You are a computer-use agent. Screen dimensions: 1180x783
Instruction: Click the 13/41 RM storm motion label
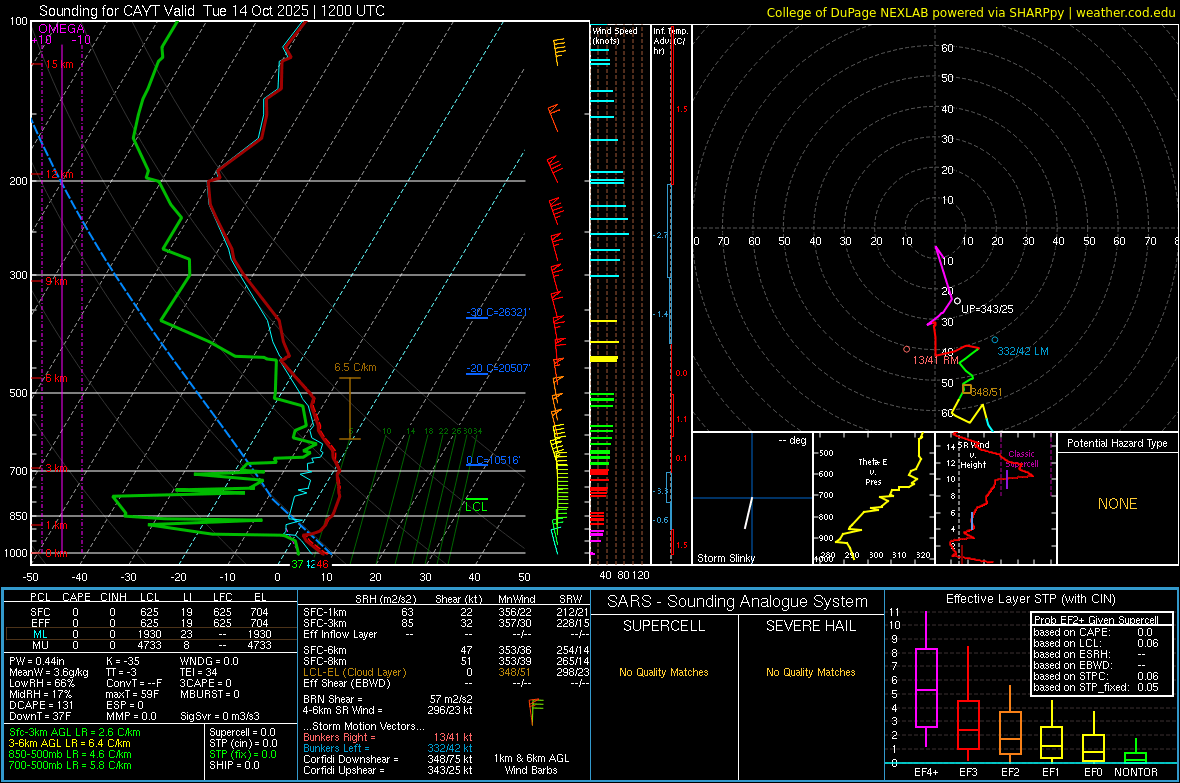click(x=935, y=360)
